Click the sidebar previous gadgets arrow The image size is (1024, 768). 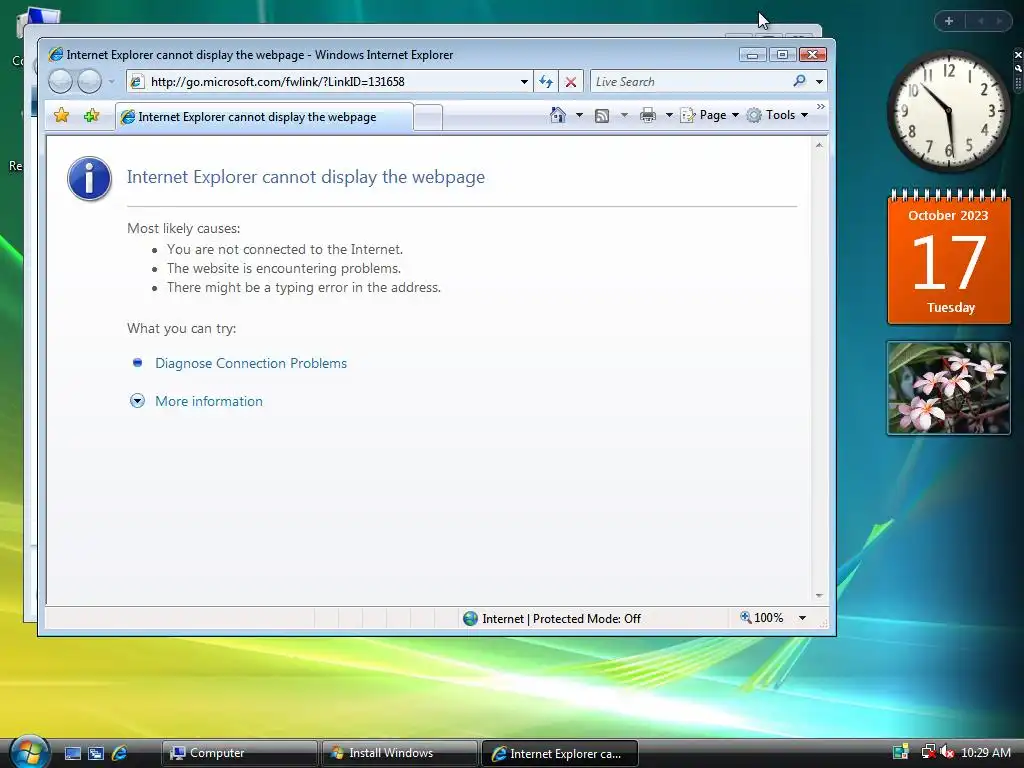980,21
